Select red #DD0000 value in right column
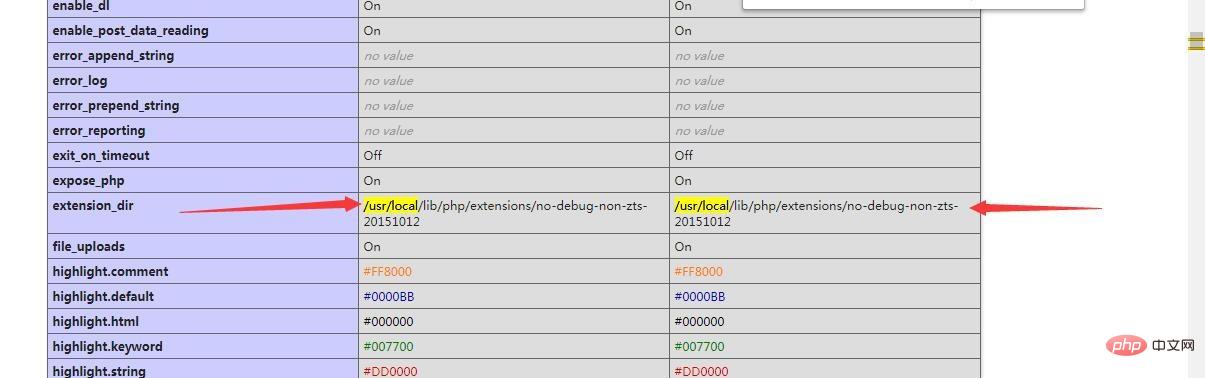1205x378 pixels. click(701, 371)
